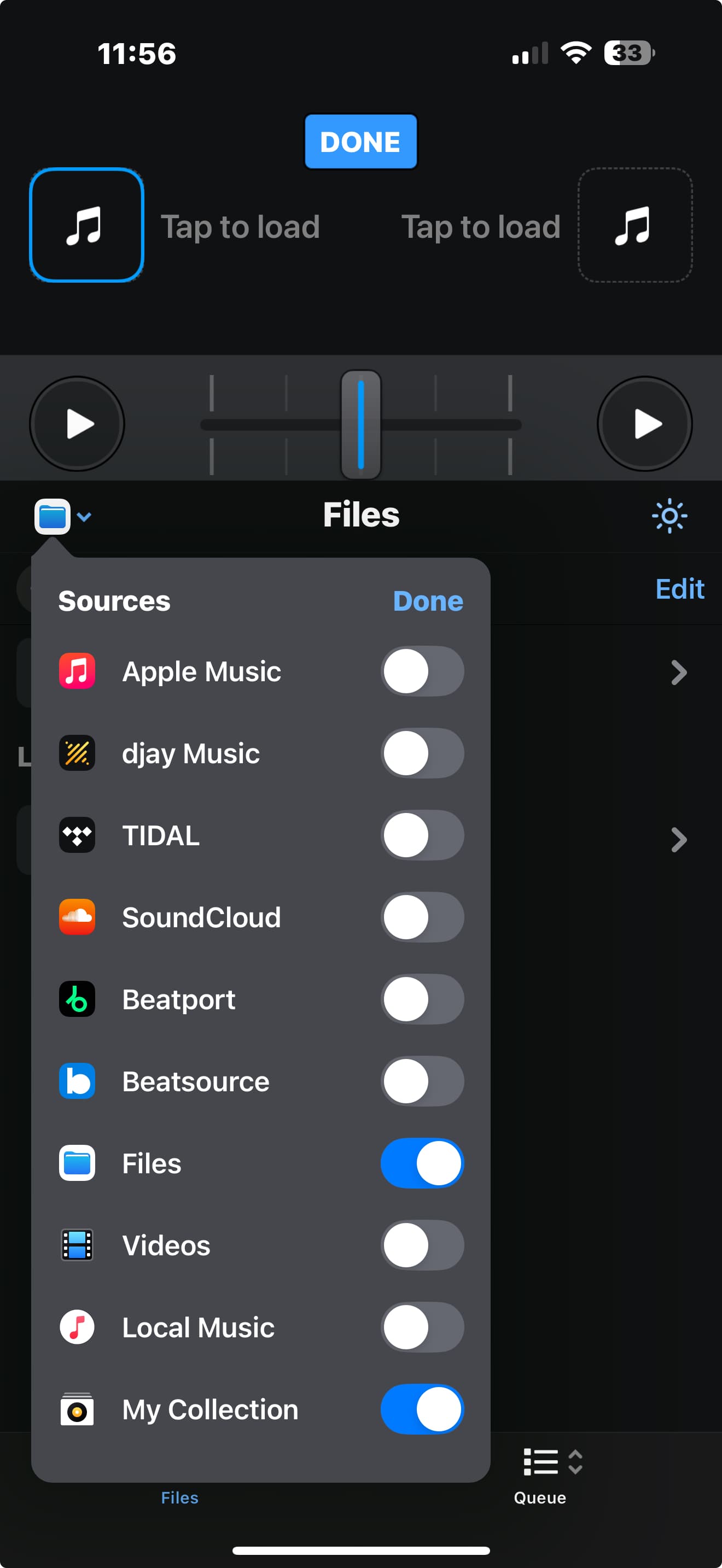Tap the Beatsource logo icon
This screenshot has width=722, height=1568.
coord(77,1081)
